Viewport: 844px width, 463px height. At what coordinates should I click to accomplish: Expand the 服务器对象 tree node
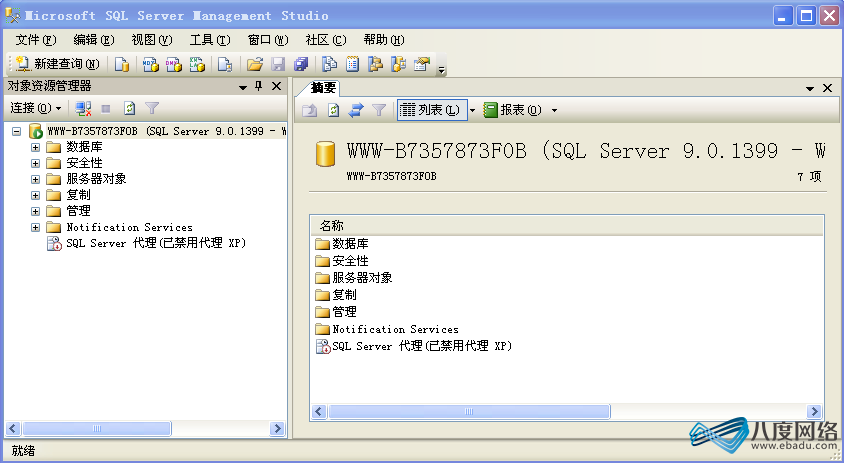[x=36, y=179]
